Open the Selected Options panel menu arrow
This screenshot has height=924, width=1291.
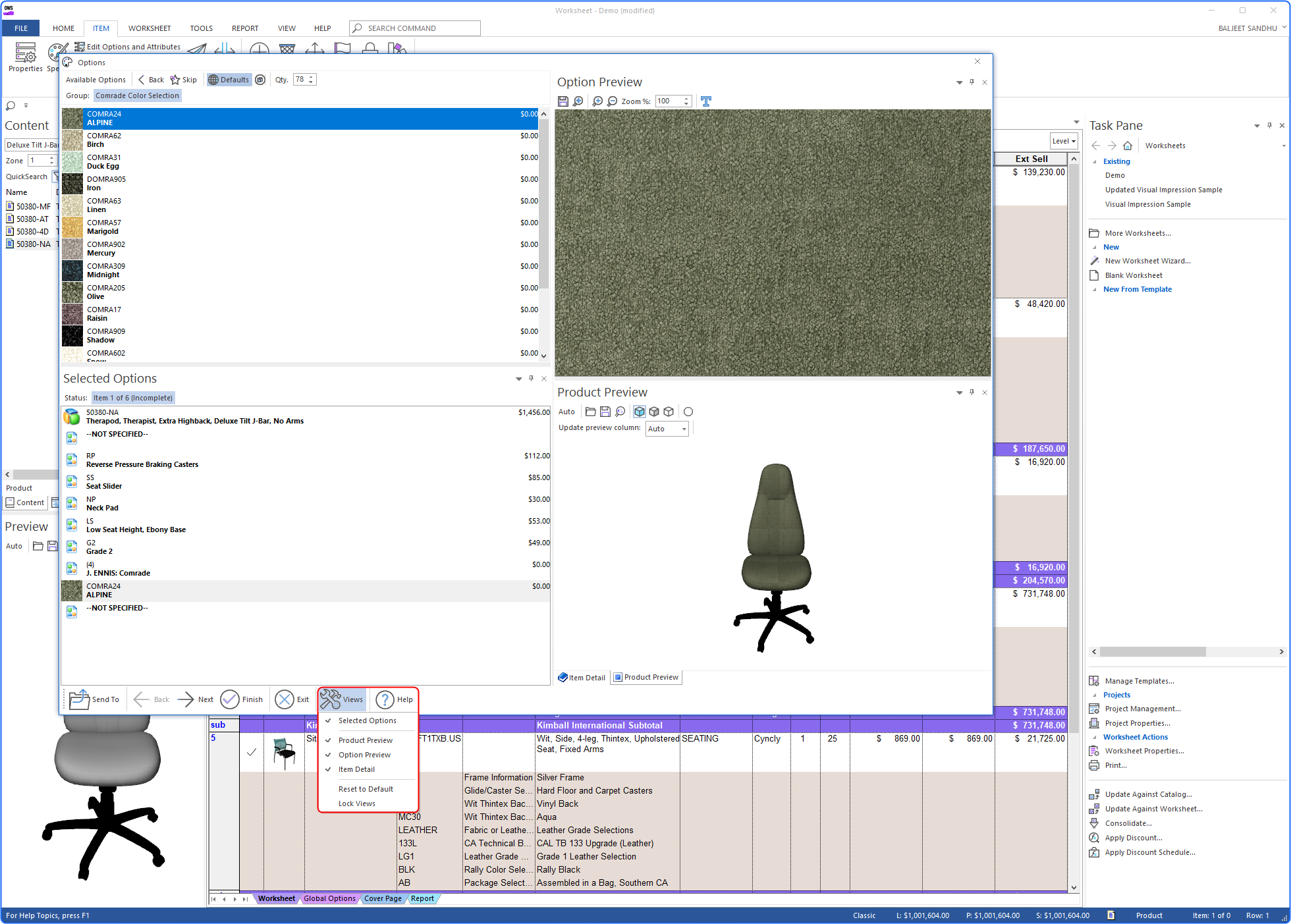(518, 379)
